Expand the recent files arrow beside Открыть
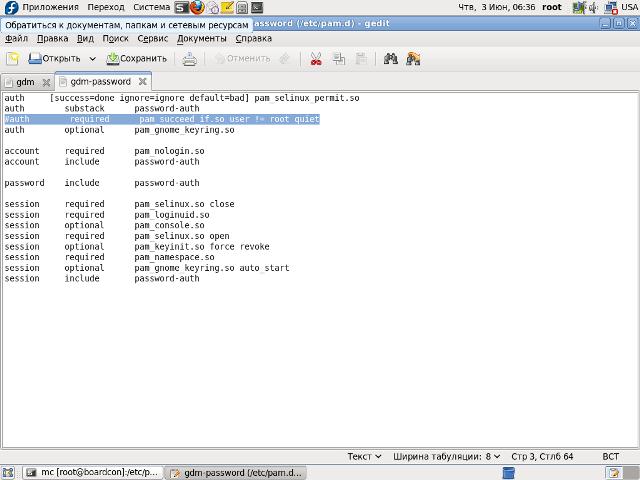 coord(91,59)
